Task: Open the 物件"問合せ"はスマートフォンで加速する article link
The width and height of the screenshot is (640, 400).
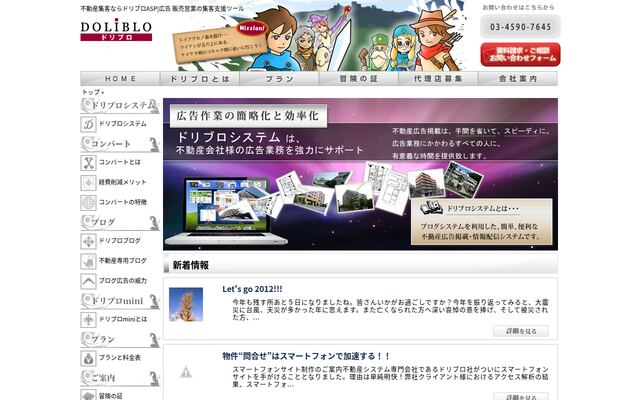Action: [x=306, y=356]
